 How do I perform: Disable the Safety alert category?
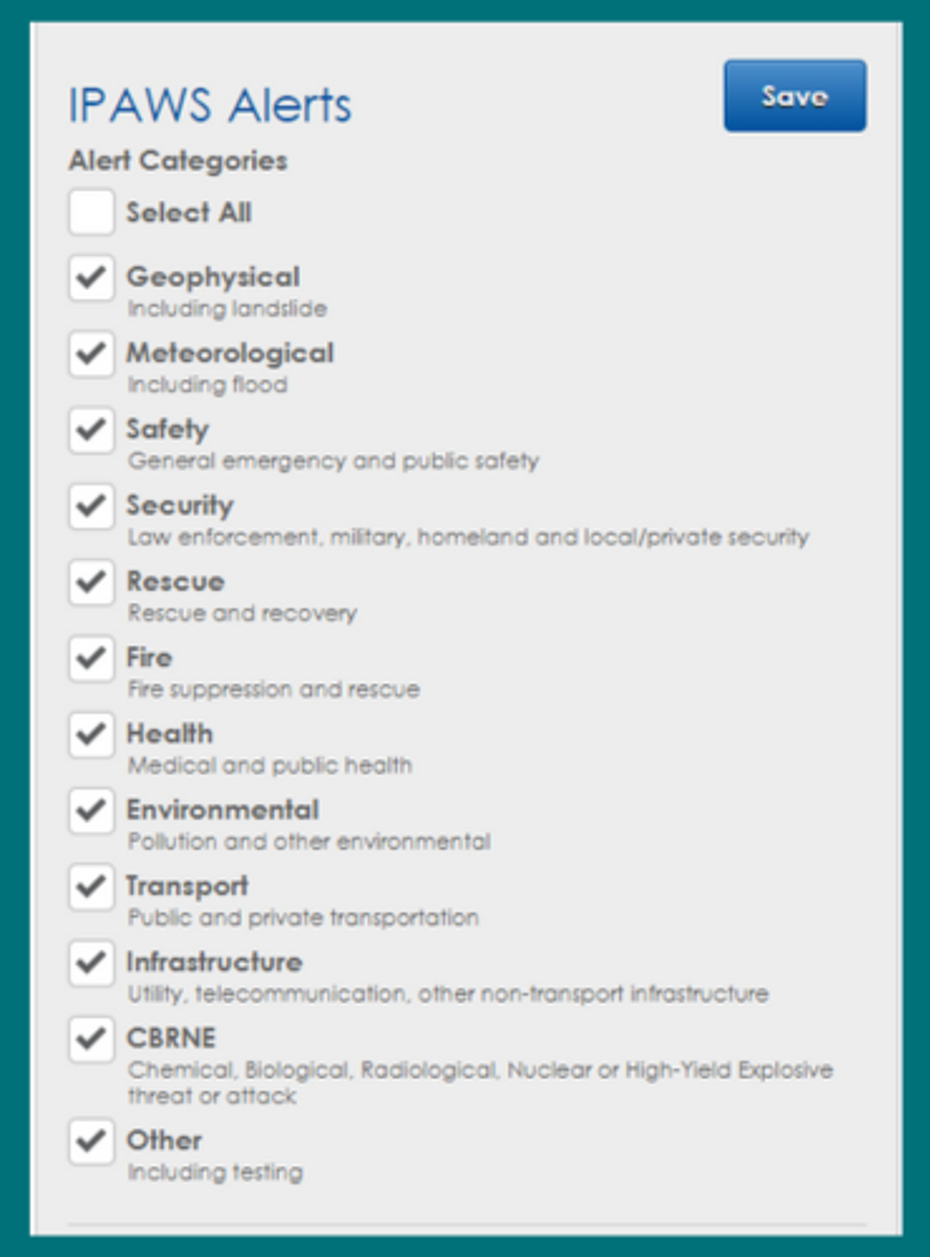point(91,430)
